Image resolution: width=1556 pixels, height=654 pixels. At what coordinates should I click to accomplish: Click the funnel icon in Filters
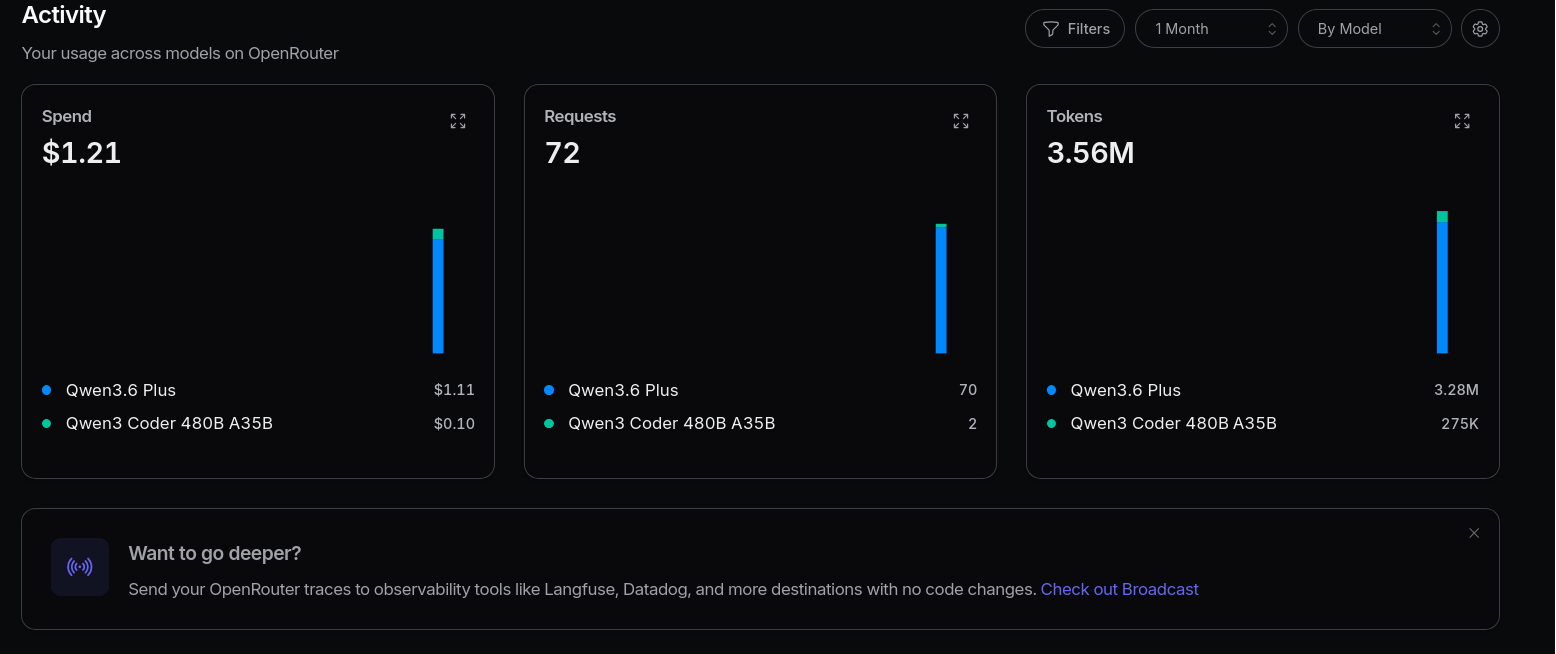coord(1051,29)
